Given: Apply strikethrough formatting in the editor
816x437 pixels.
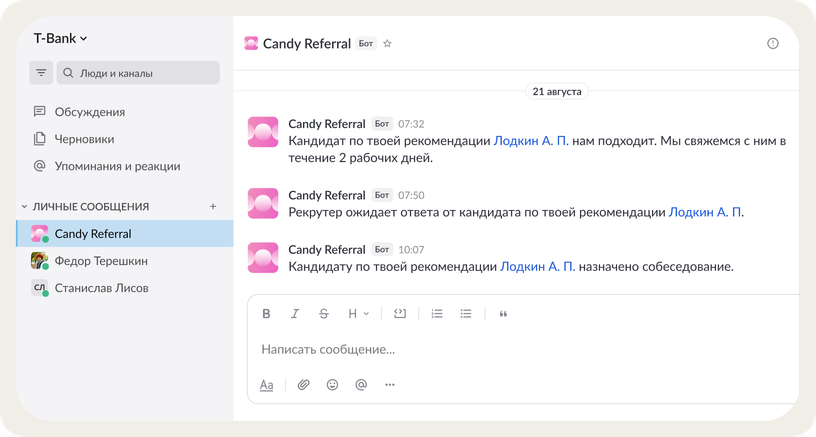Looking at the screenshot, I should pos(323,314).
